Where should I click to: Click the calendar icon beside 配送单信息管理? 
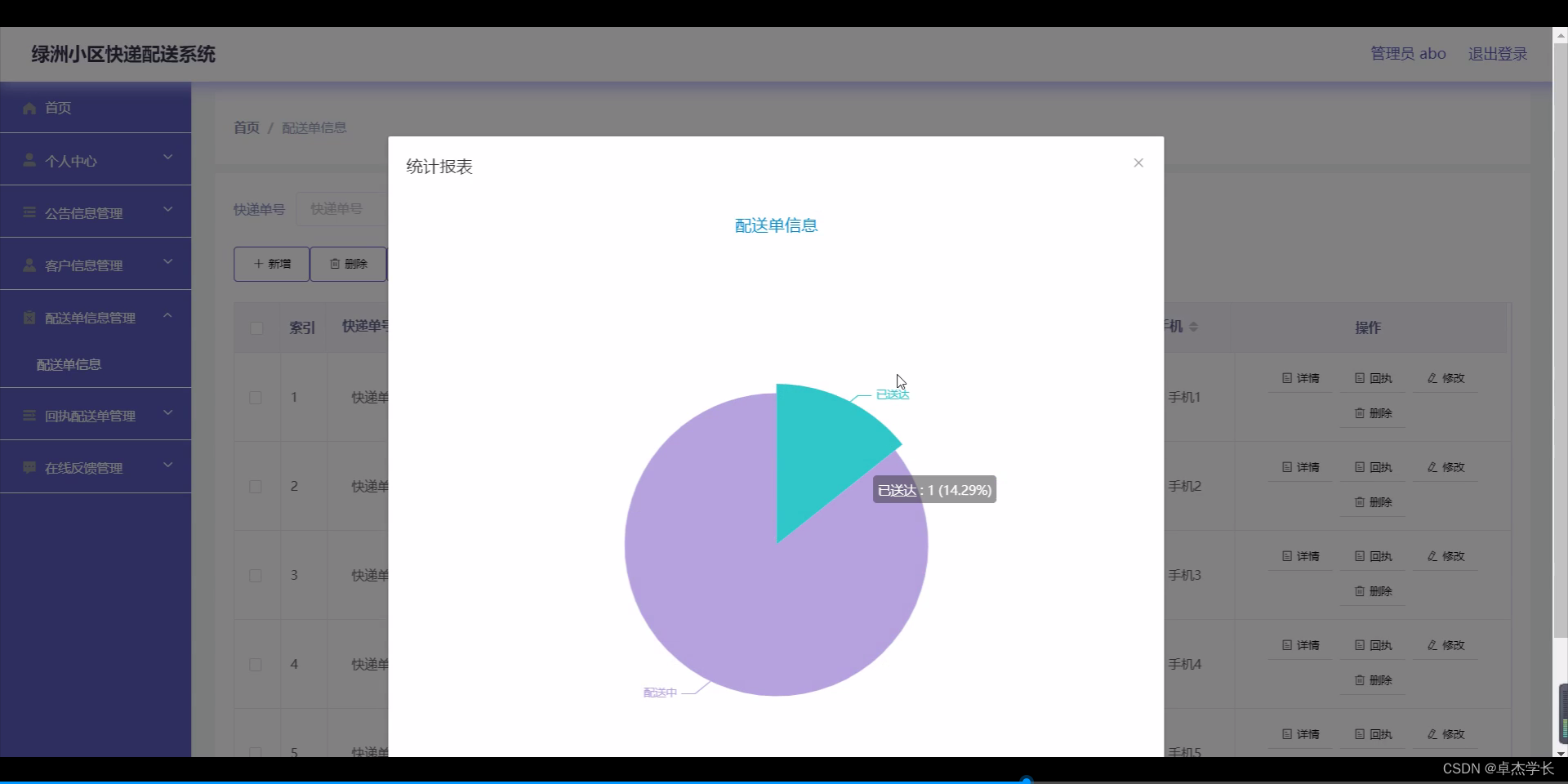pos(29,318)
